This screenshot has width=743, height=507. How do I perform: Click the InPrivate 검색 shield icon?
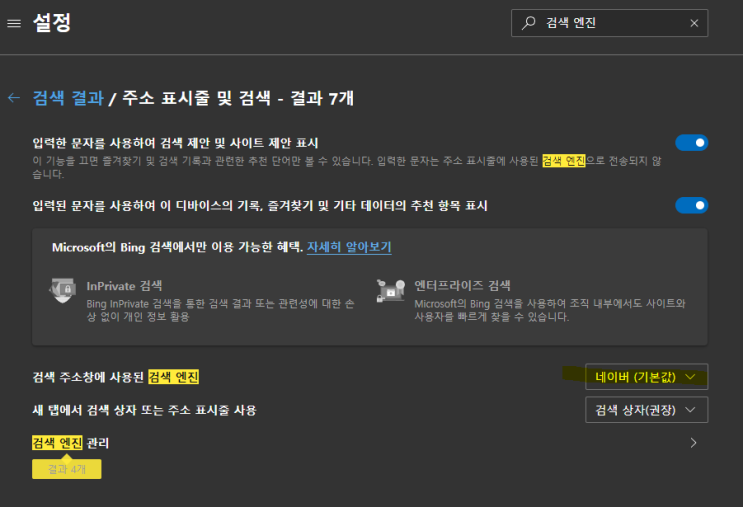63,290
